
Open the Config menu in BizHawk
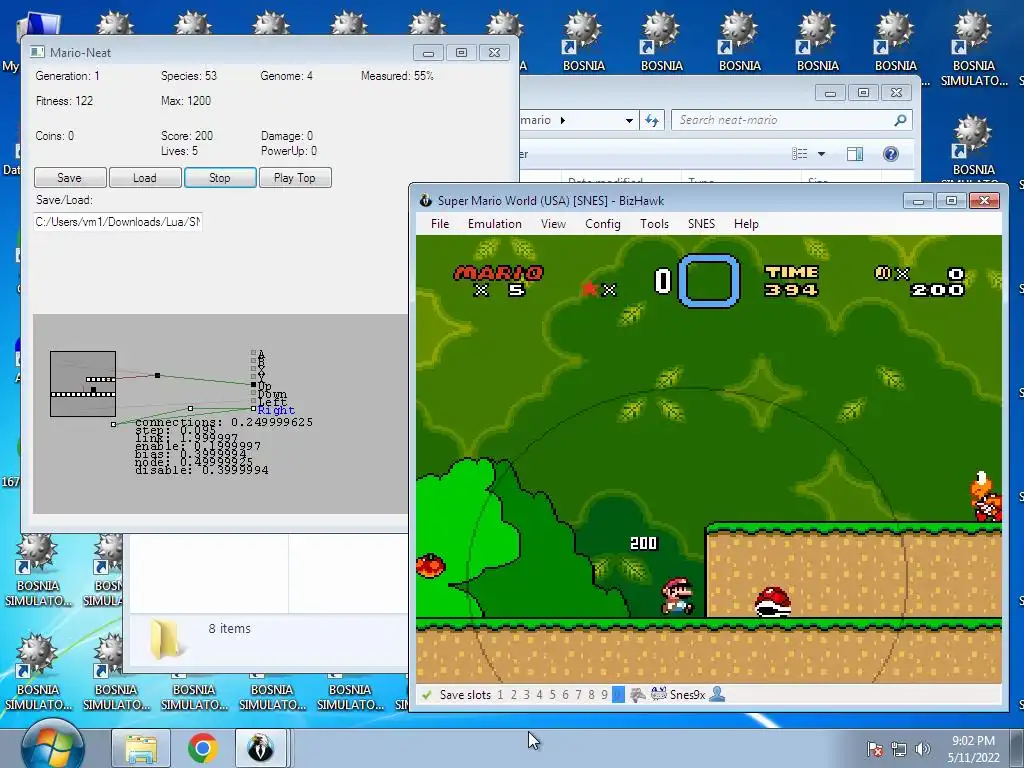(x=602, y=224)
